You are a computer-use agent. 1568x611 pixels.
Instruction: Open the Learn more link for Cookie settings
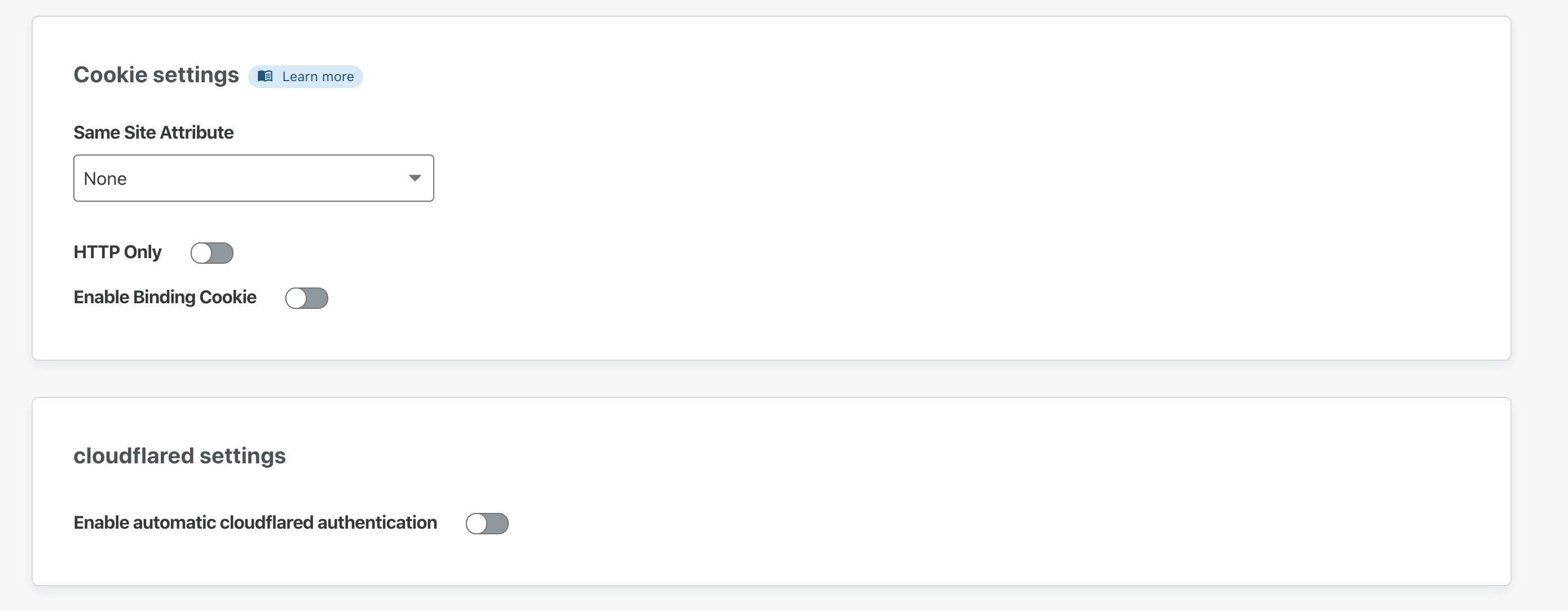pyautogui.click(x=317, y=77)
